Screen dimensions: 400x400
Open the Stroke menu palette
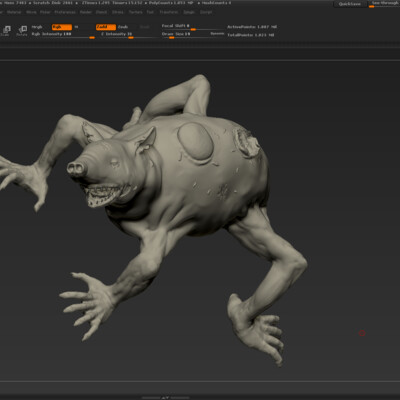coord(118,12)
